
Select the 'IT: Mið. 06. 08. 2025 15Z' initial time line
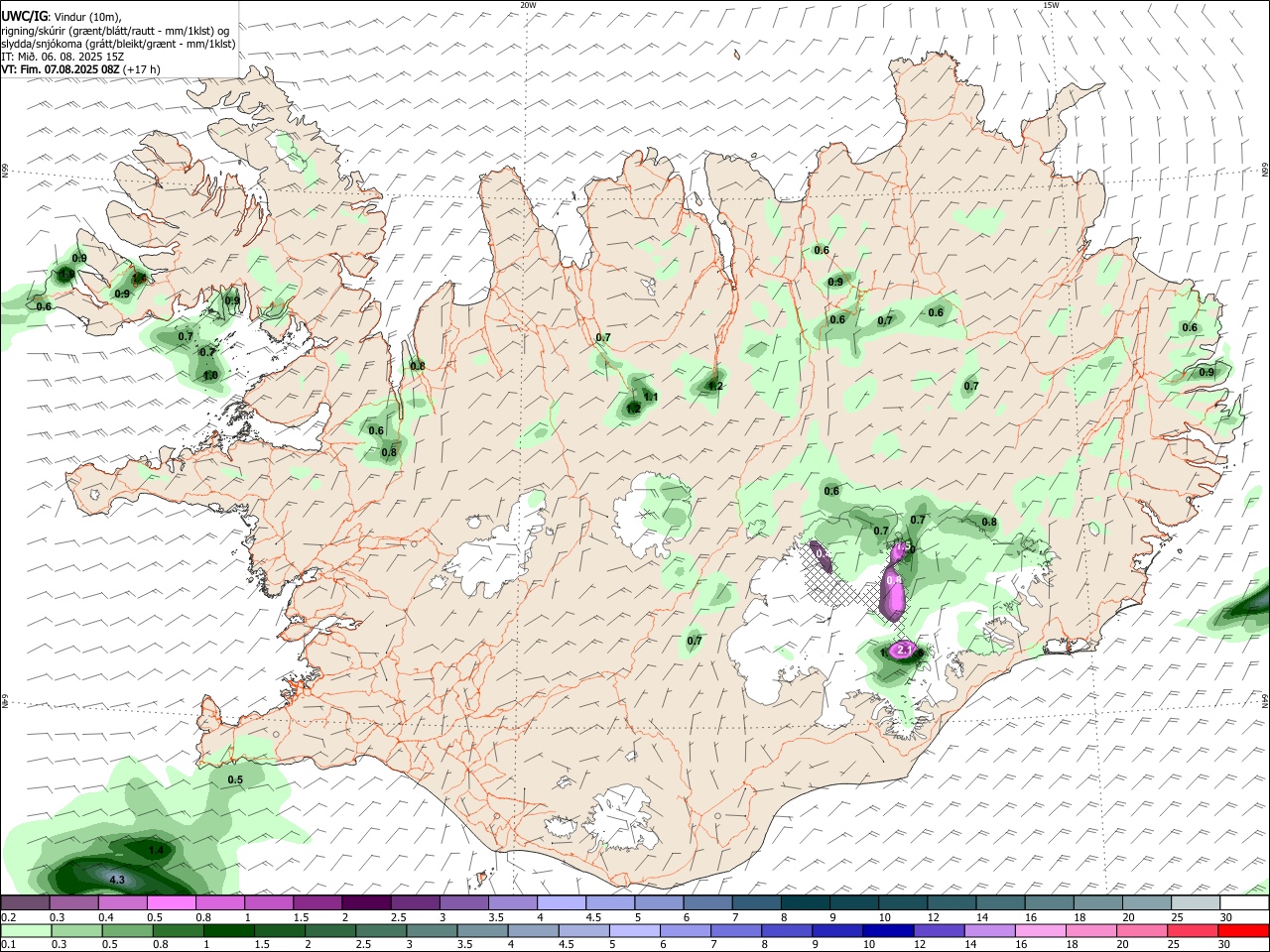(x=63, y=57)
